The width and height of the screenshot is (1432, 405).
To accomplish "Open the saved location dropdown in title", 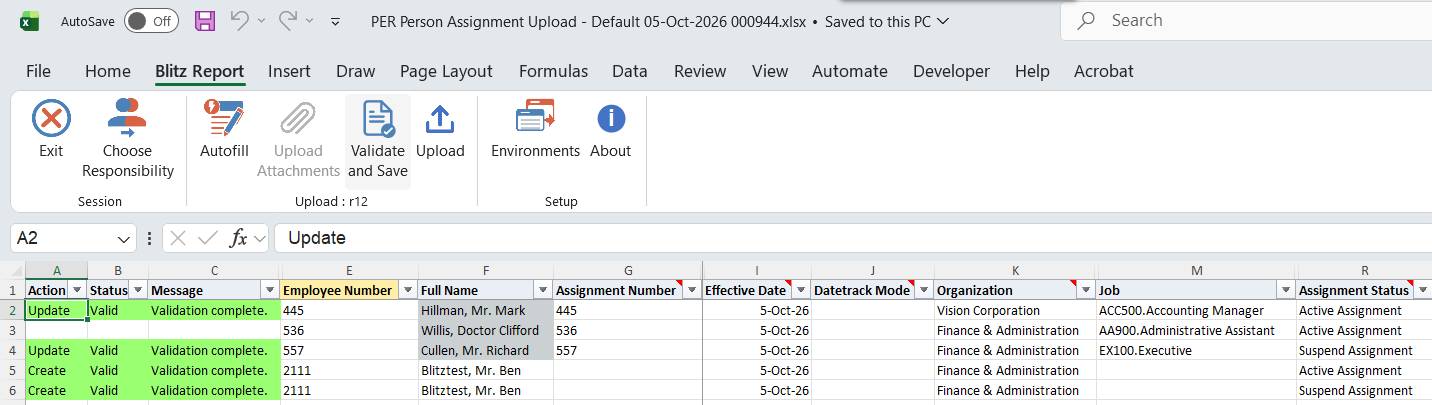I will (942, 21).
